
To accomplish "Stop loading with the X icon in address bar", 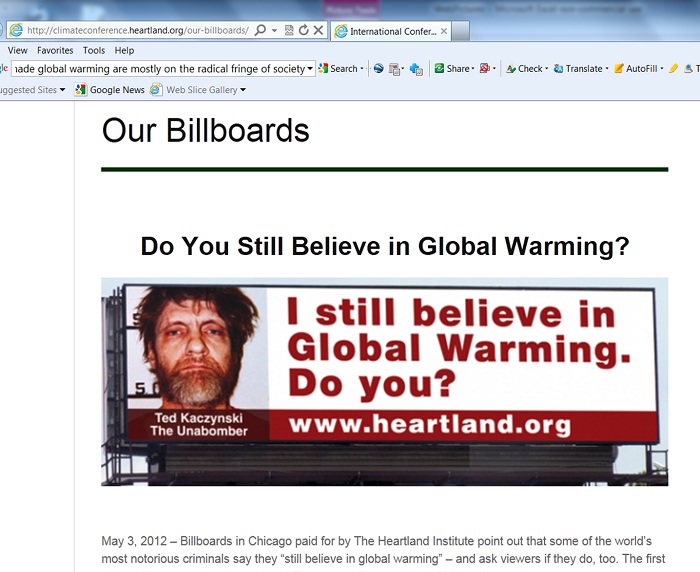I will [x=318, y=30].
